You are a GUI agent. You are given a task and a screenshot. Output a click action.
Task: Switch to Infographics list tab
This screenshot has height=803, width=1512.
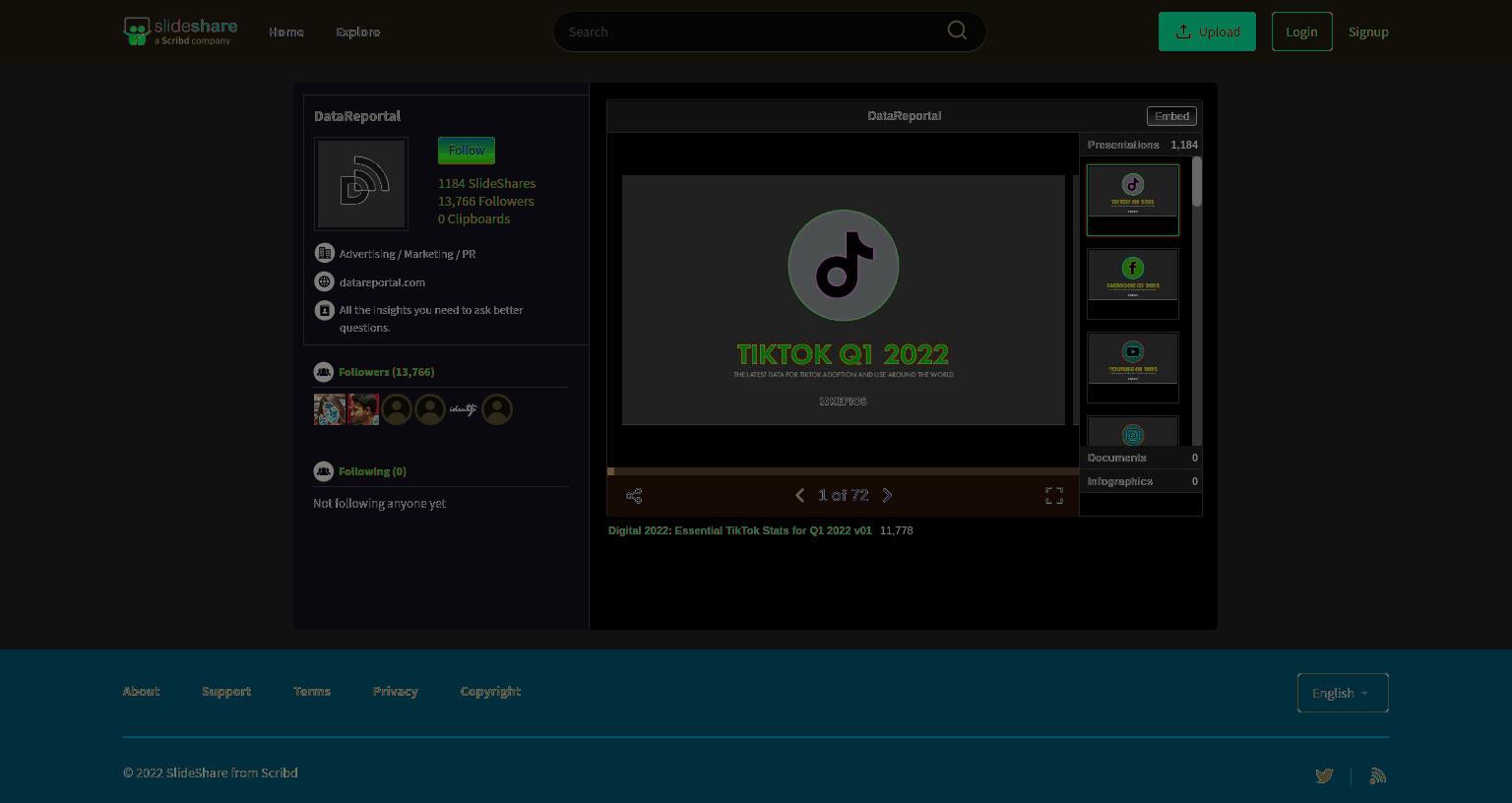1141,481
